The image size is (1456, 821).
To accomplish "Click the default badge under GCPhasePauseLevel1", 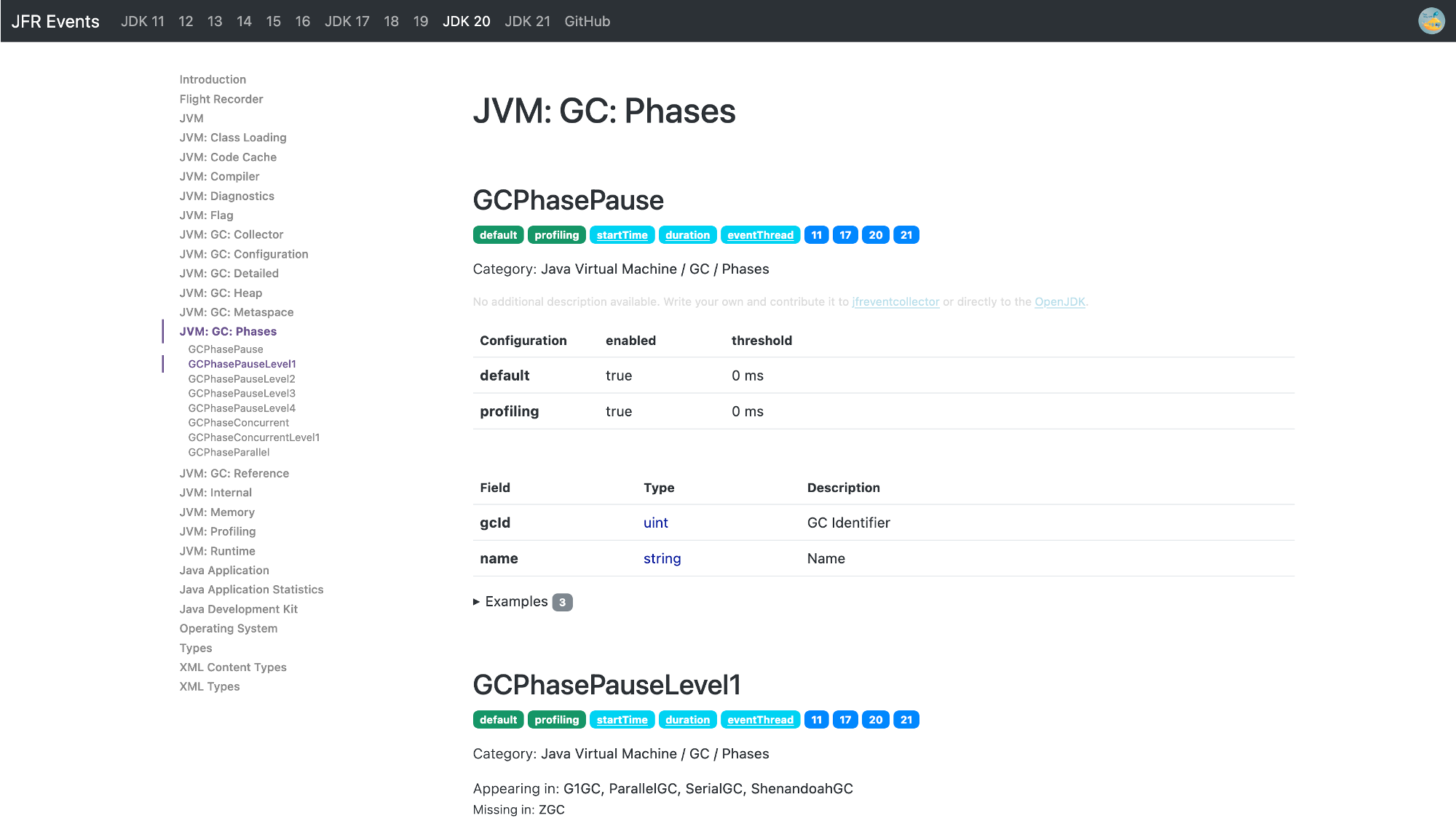I will pos(498,720).
